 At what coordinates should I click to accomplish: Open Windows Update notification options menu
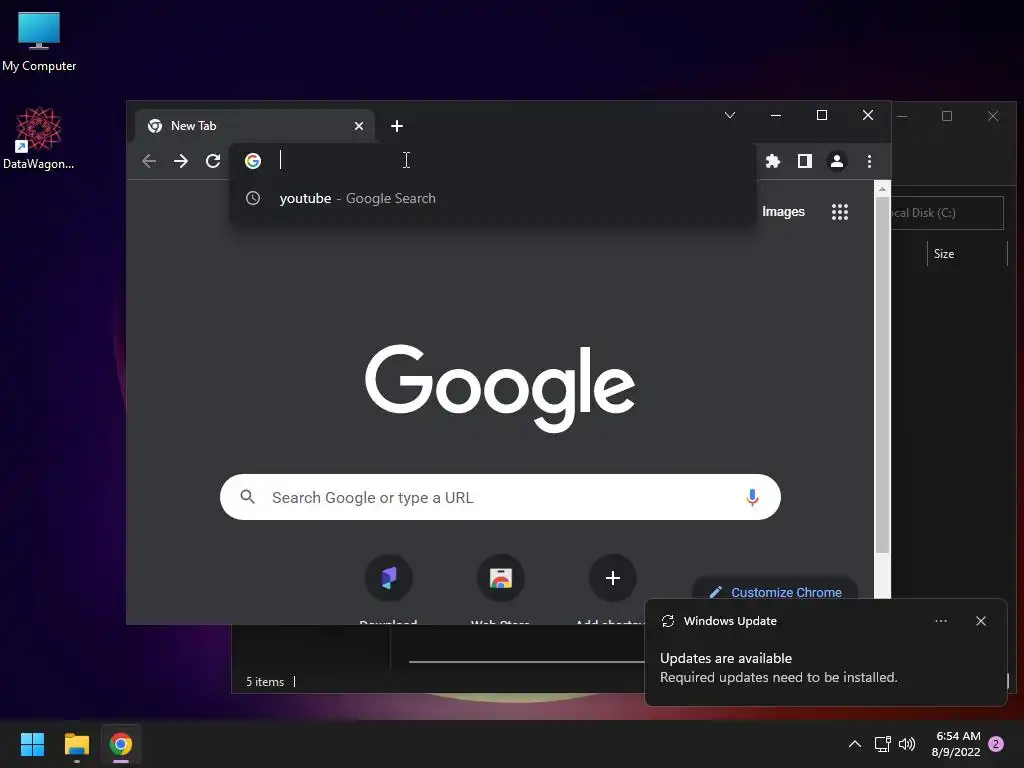point(940,621)
